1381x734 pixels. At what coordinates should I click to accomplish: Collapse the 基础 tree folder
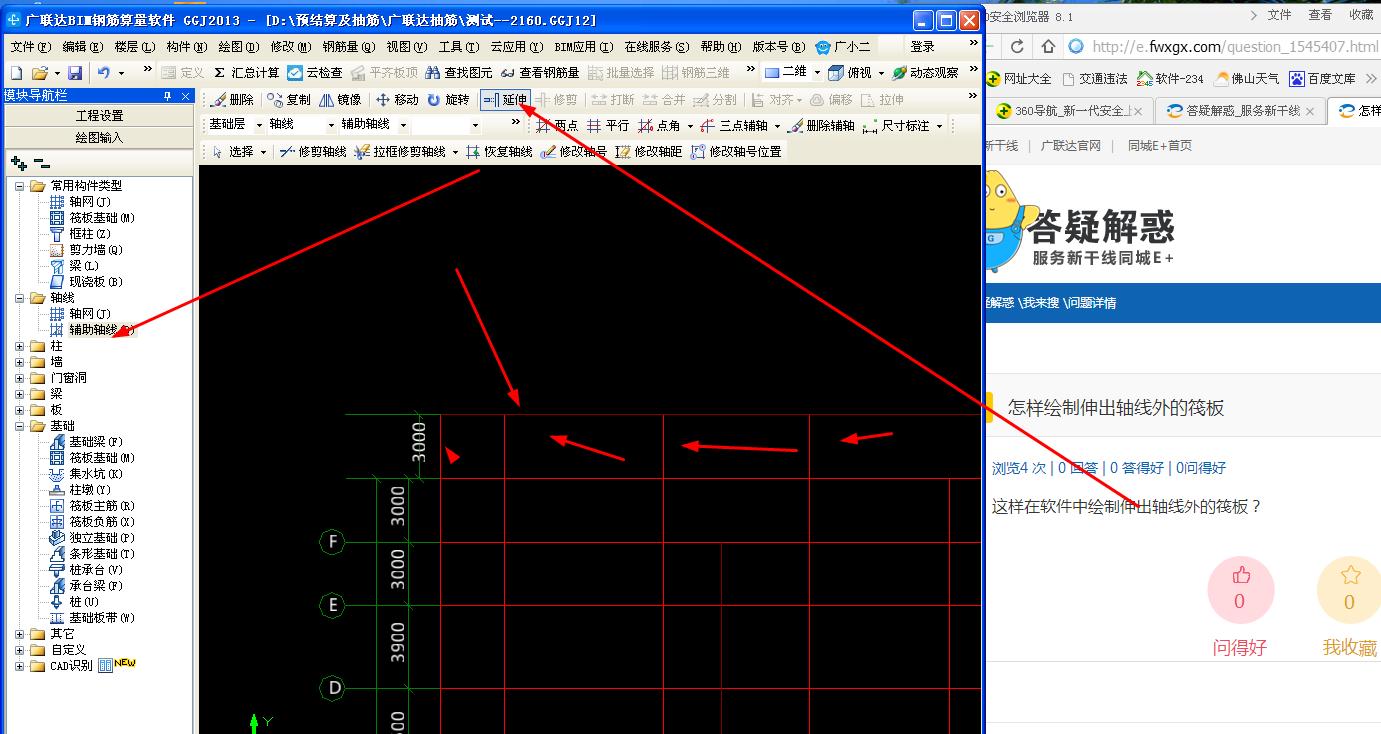tap(20, 426)
